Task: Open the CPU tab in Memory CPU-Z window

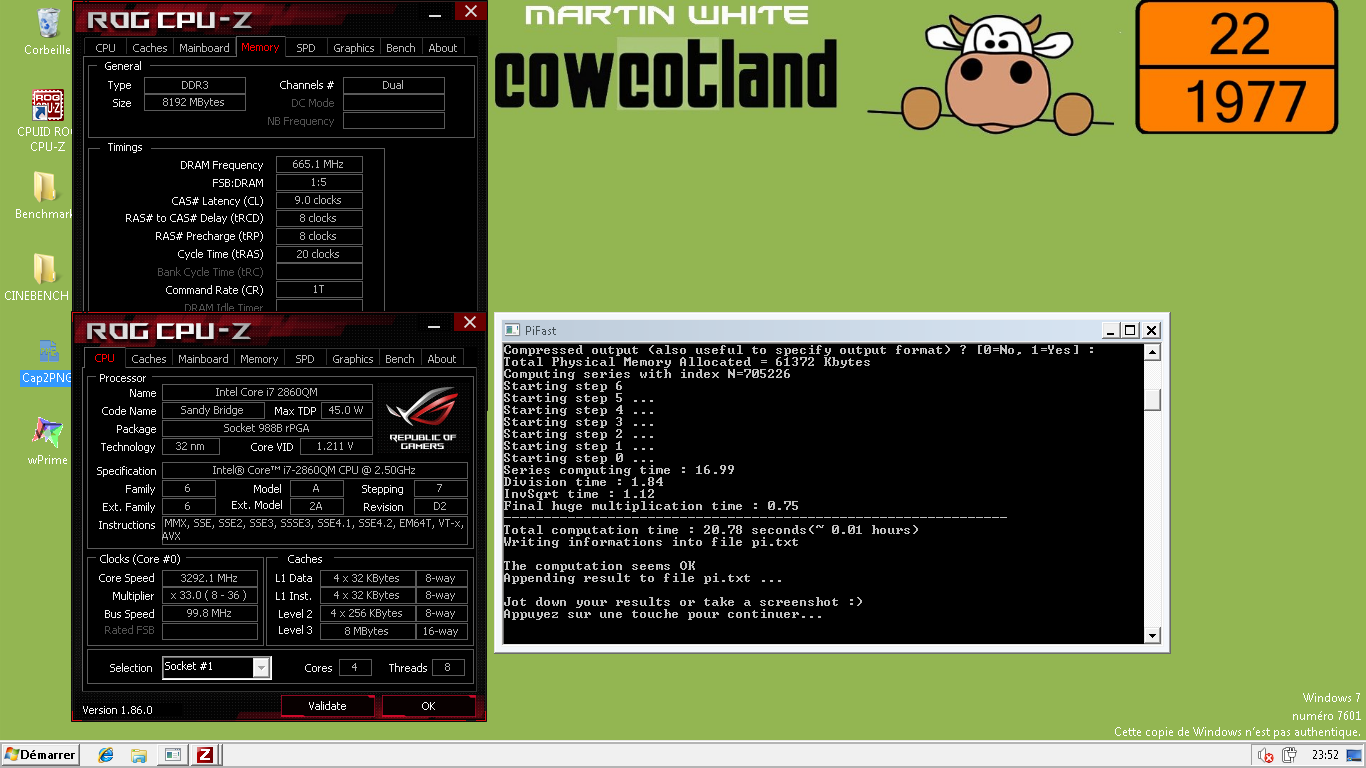Action: [105, 47]
